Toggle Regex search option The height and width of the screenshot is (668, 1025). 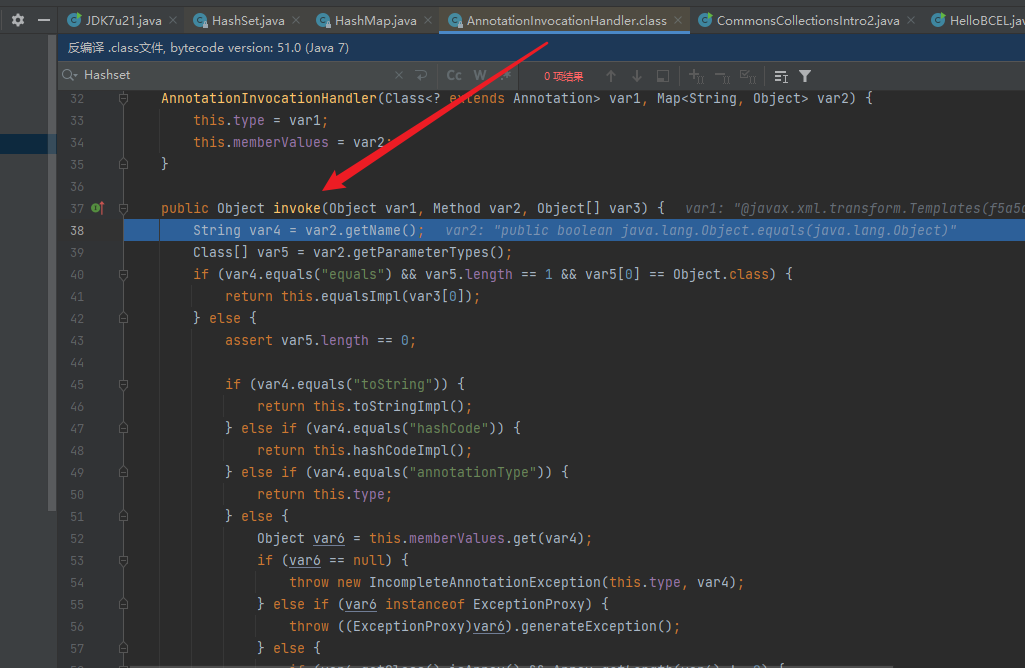505,76
